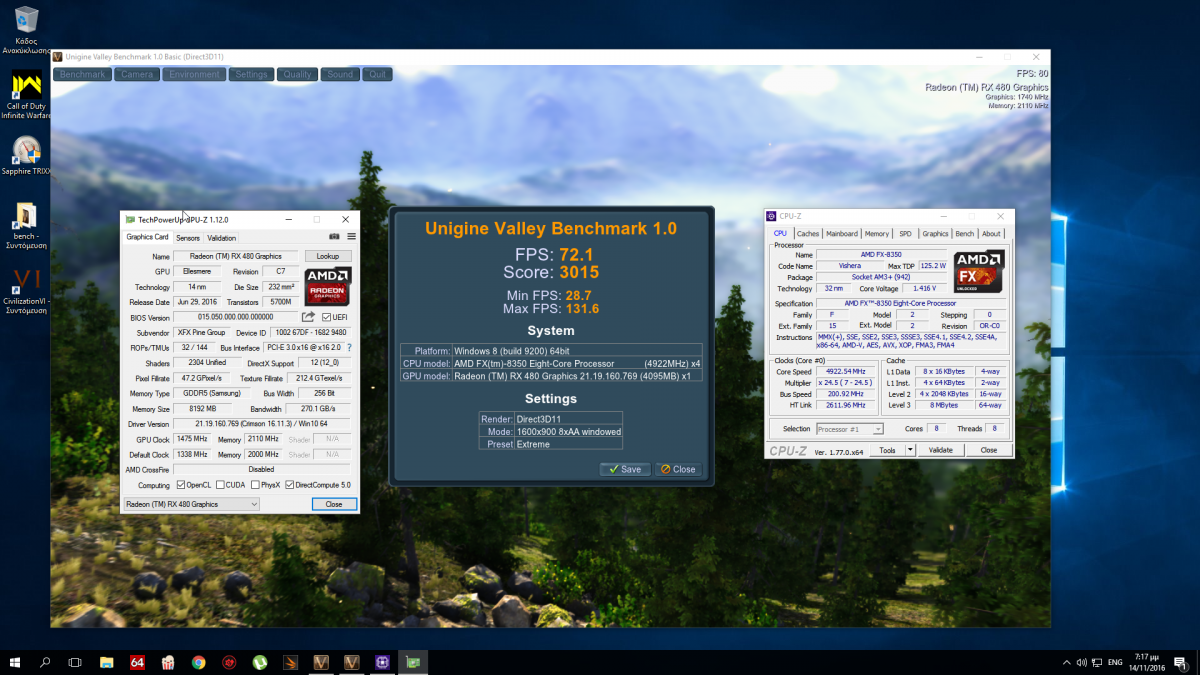Image resolution: width=1200 pixels, height=675 pixels.
Task: Open the Settings menu in Valley
Action: coord(251,74)
